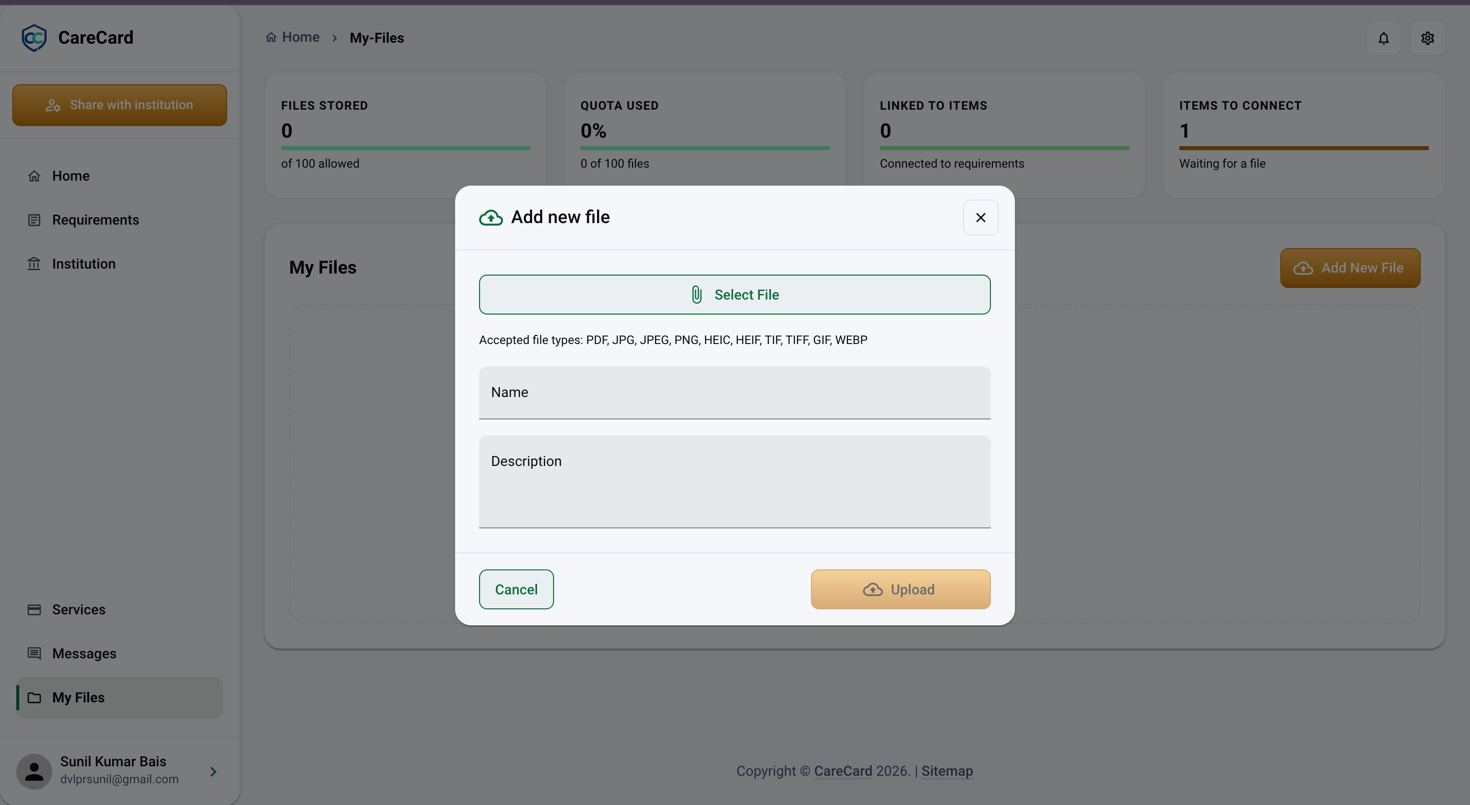Viewport: 1470px width, 805px height.
Task: Click the Upload button
Action: point(901,590)
